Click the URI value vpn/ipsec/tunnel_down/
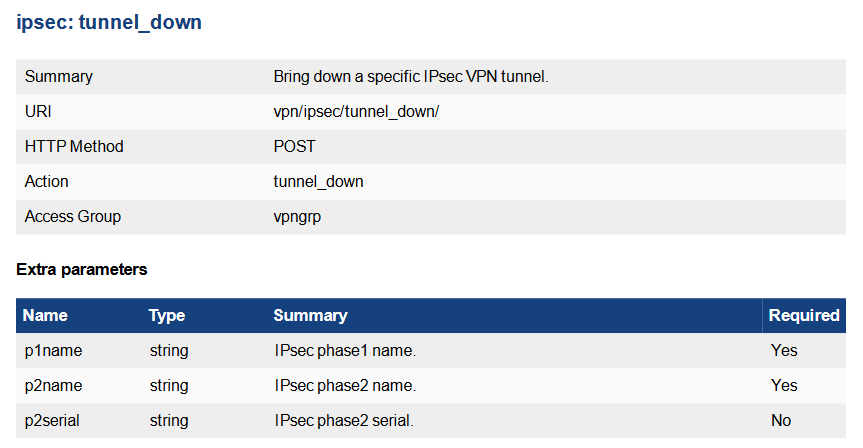863x448 pixels. click(356, 111)
